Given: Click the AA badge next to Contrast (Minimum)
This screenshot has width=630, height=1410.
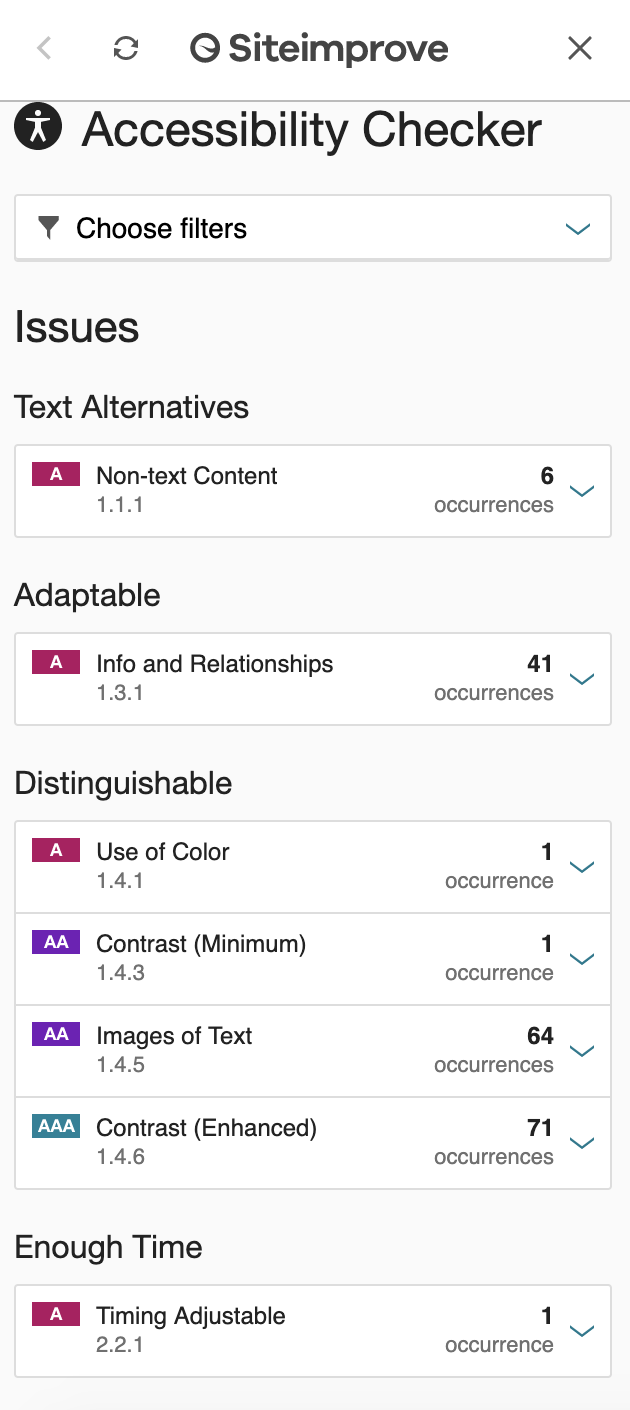Looking at the screenshot, I should (55, 942).
